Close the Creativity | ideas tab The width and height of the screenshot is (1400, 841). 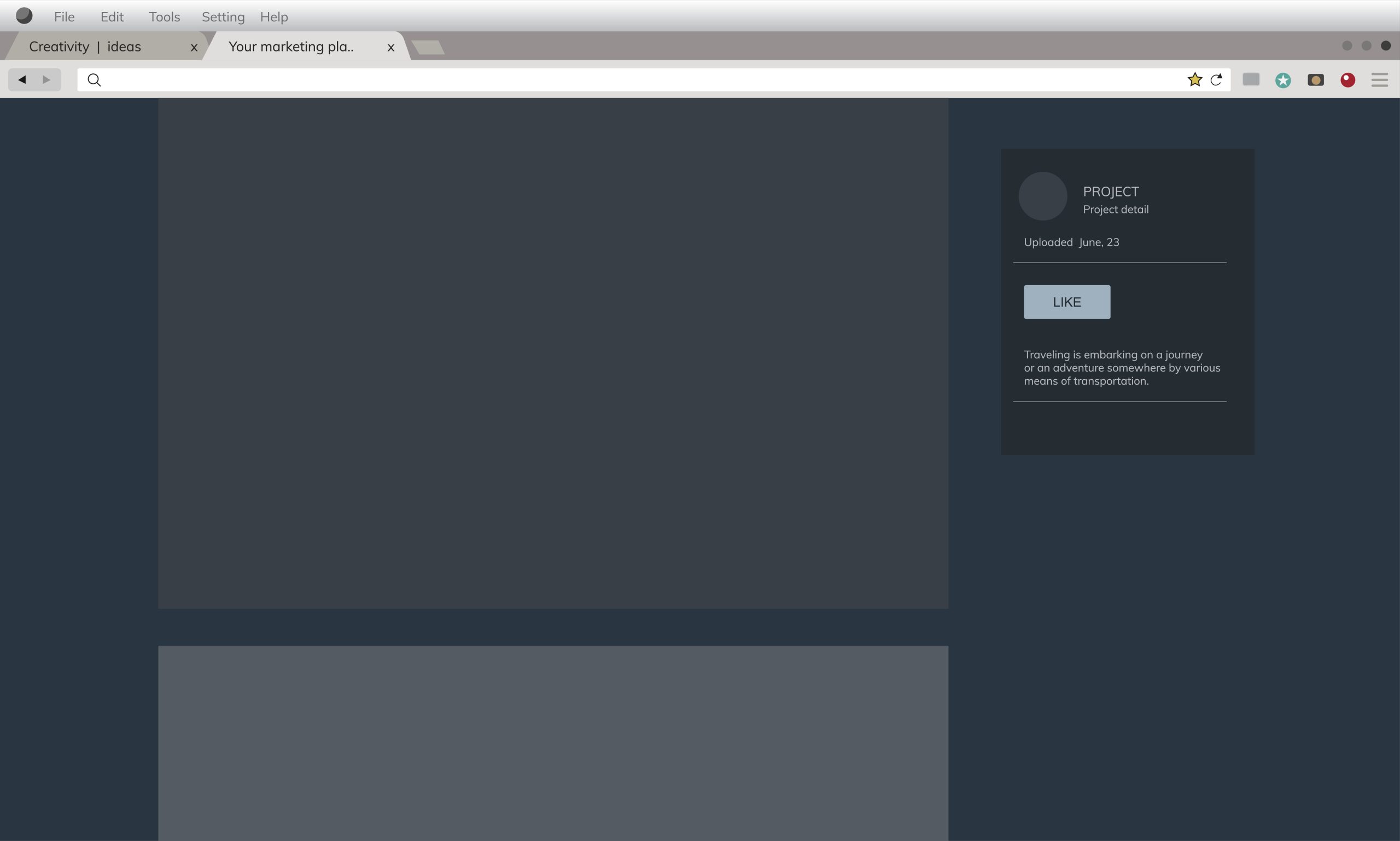[194, 48]
